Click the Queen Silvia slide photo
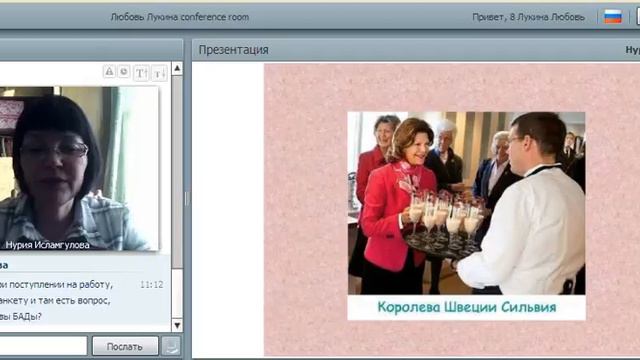The width and height of the screenshot is (640, 360). click(466, 203)
